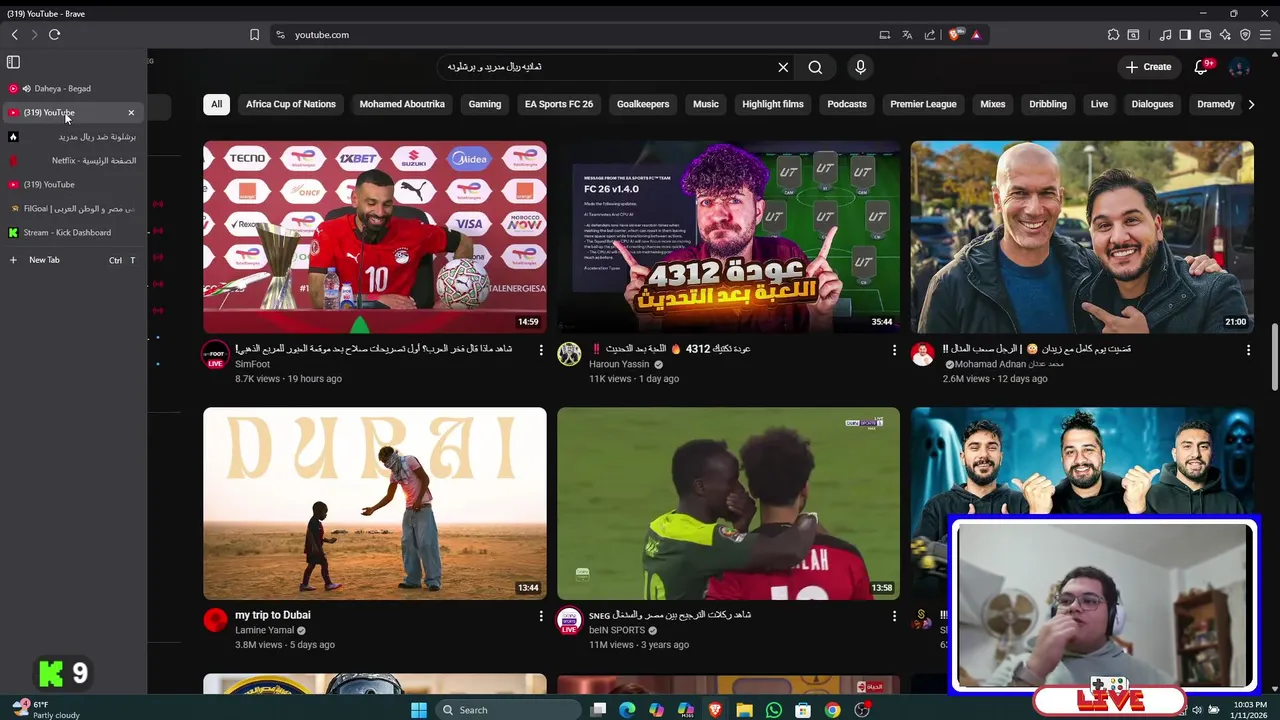Screen dimensions: 1280x720
Task: Open File Explorer from the taskbar
Action: point(744,710)
